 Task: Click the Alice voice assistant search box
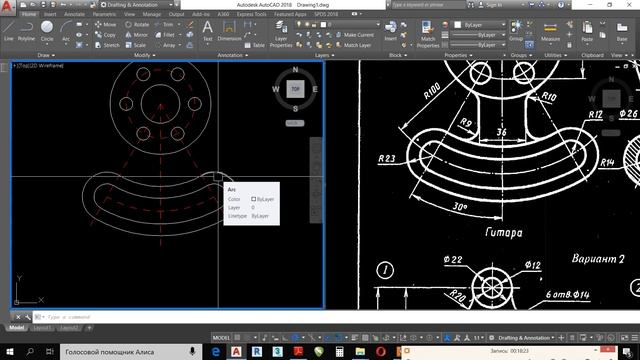[x=131, y=351]
